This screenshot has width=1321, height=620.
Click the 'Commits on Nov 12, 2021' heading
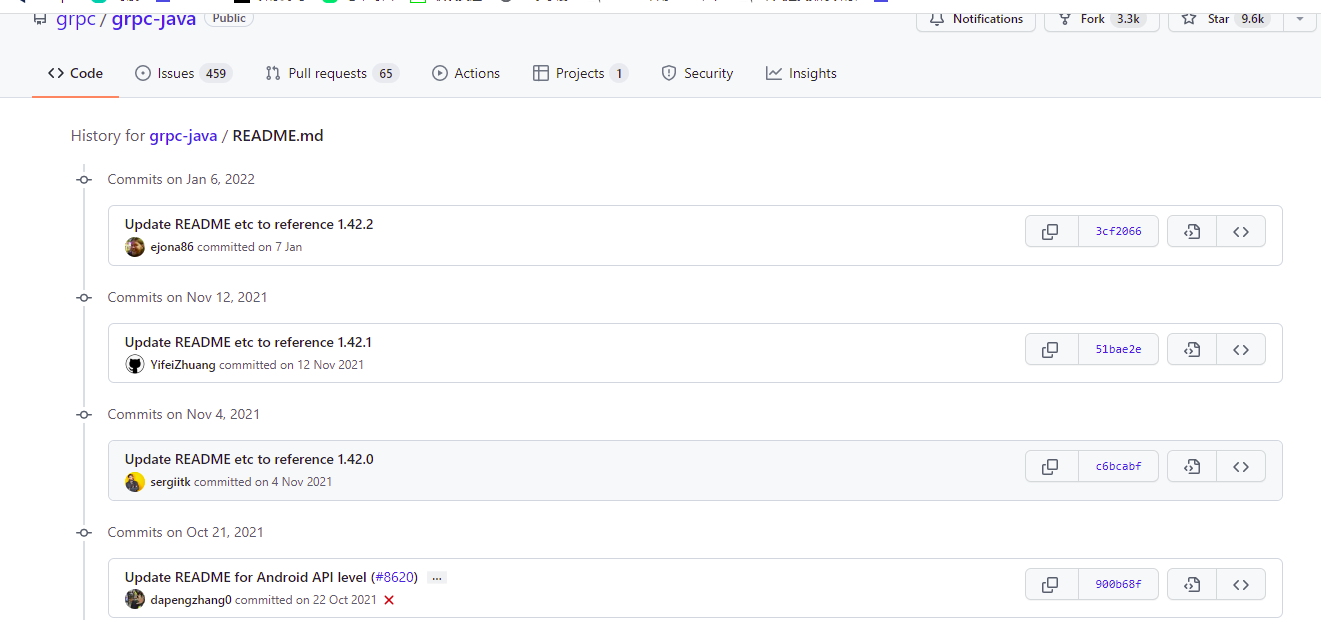[x=188, y=297]
